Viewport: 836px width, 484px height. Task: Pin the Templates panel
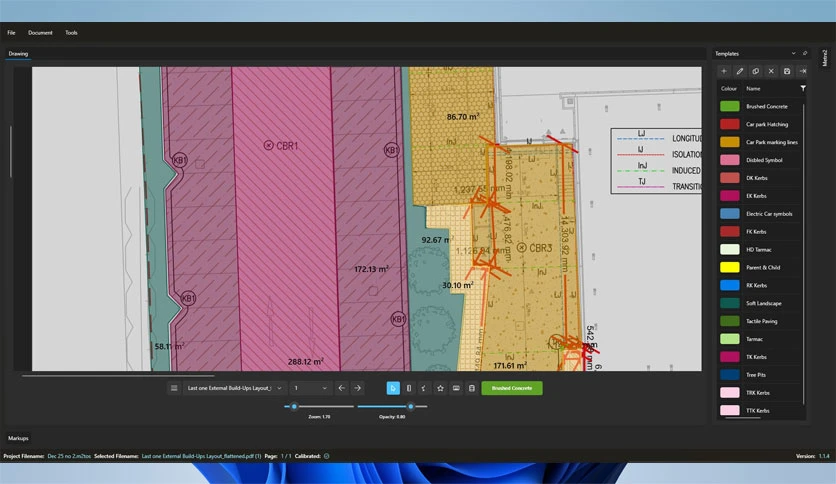point(805,53)
